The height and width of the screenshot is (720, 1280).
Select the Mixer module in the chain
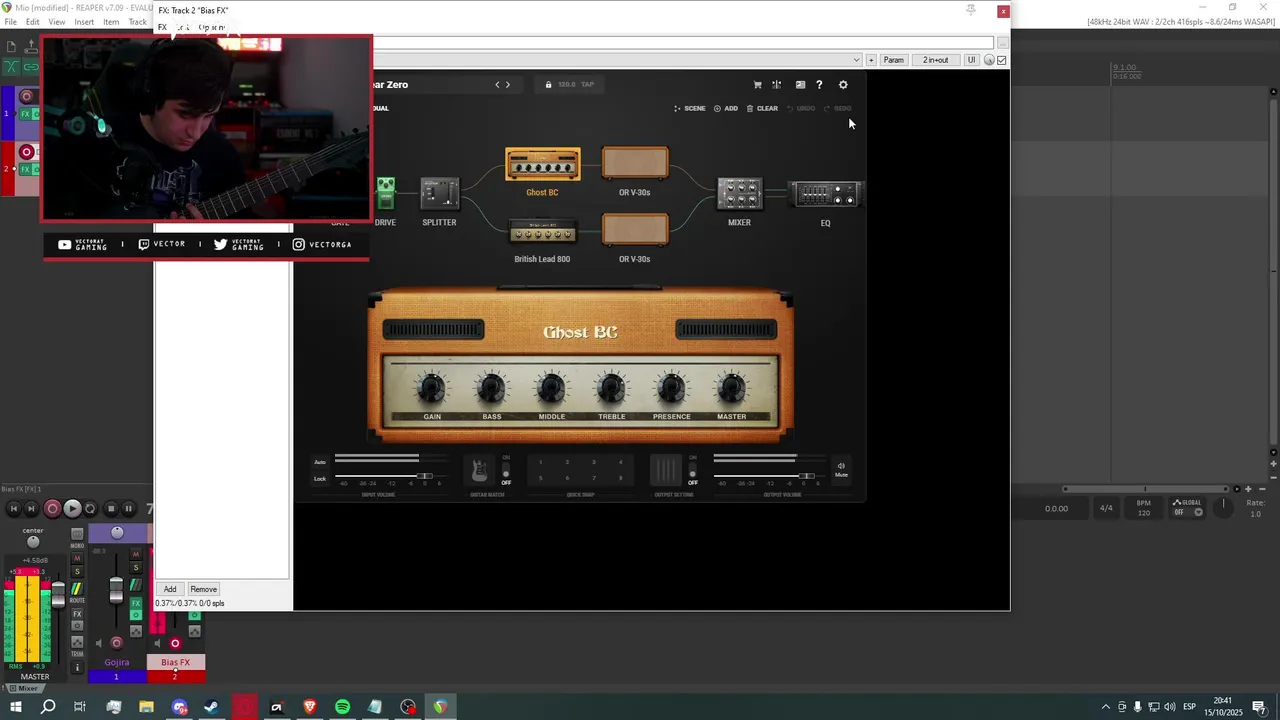[739, 194]
